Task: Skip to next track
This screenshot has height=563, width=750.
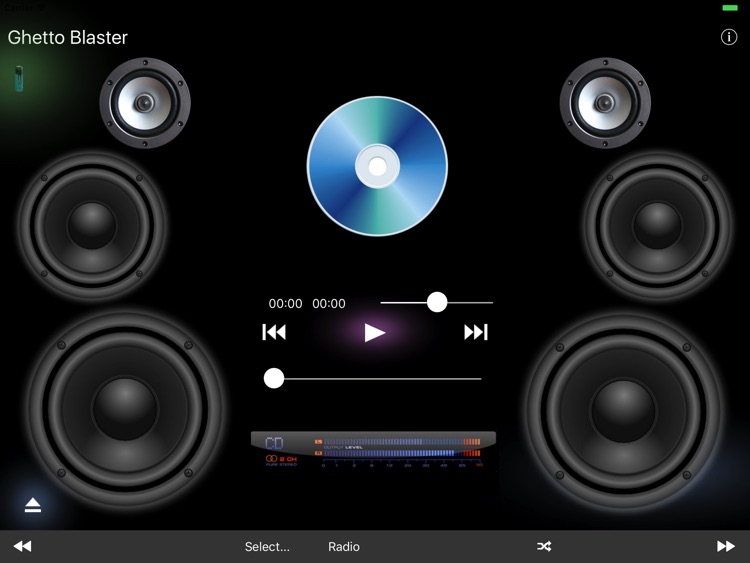Action: (x=475, y=332)
